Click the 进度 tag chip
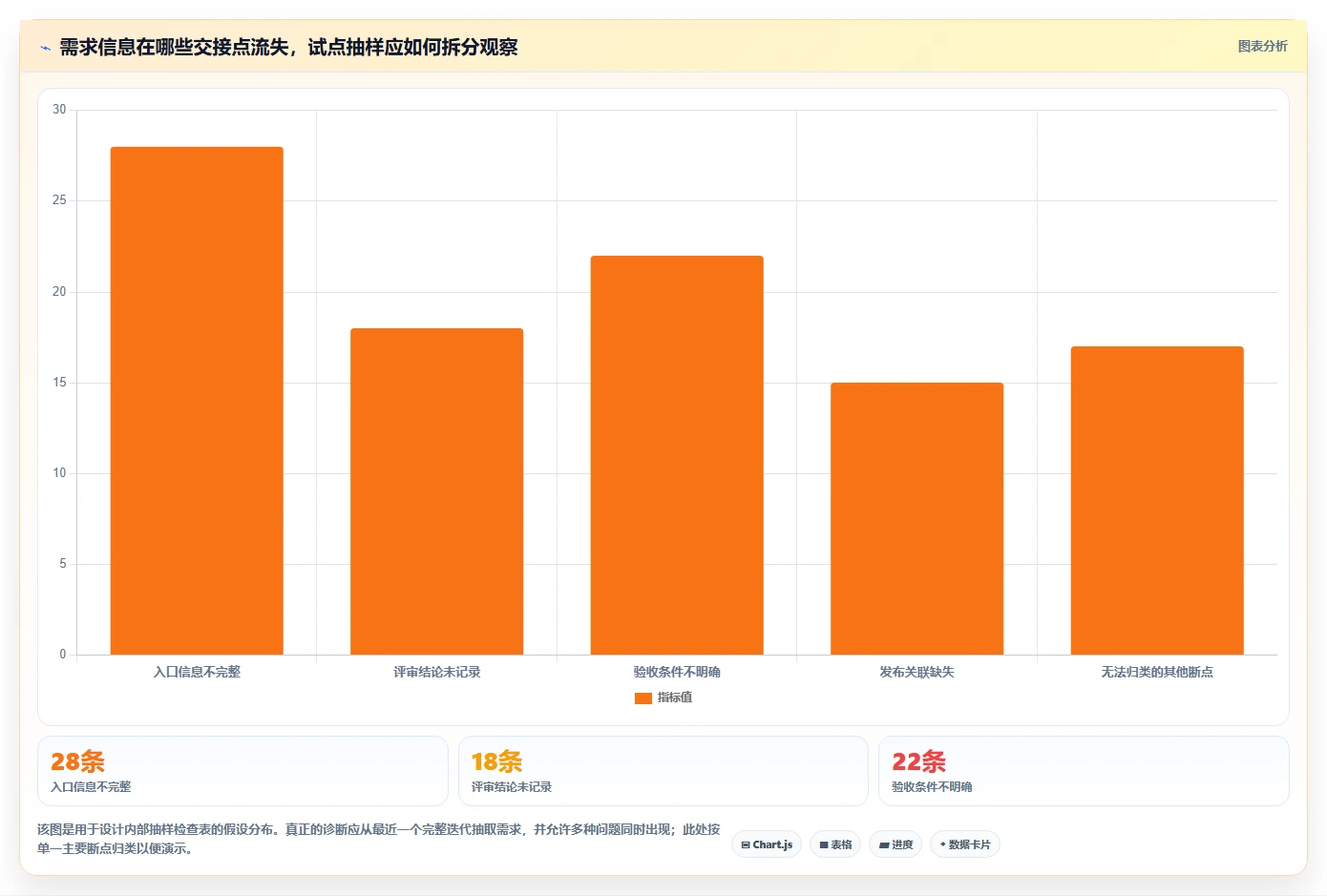The image size is (1327, 896). [x=895, y=844]
